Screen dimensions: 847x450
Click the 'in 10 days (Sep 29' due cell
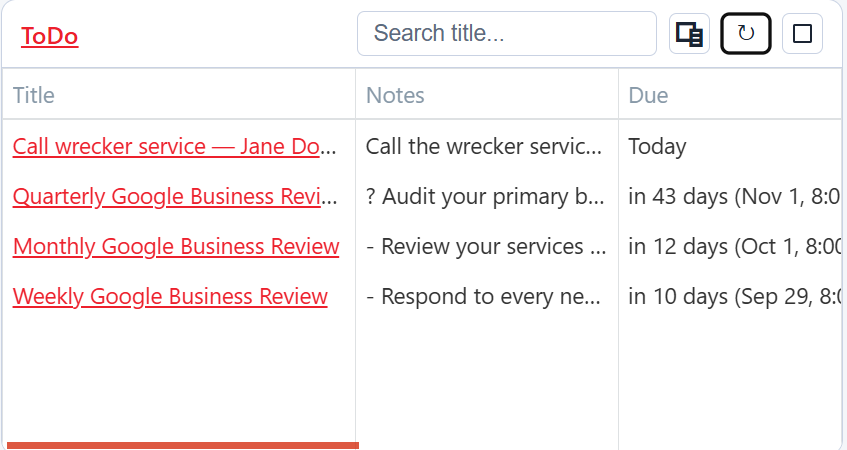pyautogui.click(x=735, y=296)
